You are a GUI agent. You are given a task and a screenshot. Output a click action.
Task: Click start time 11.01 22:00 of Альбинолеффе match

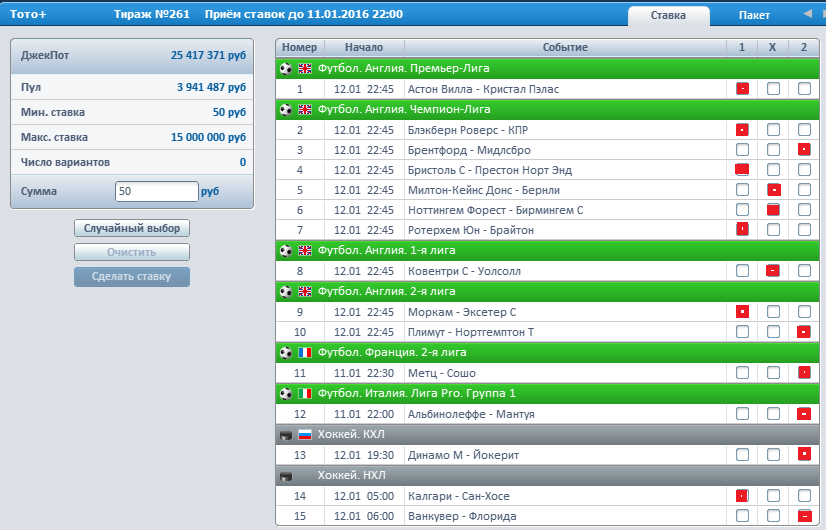364,415
